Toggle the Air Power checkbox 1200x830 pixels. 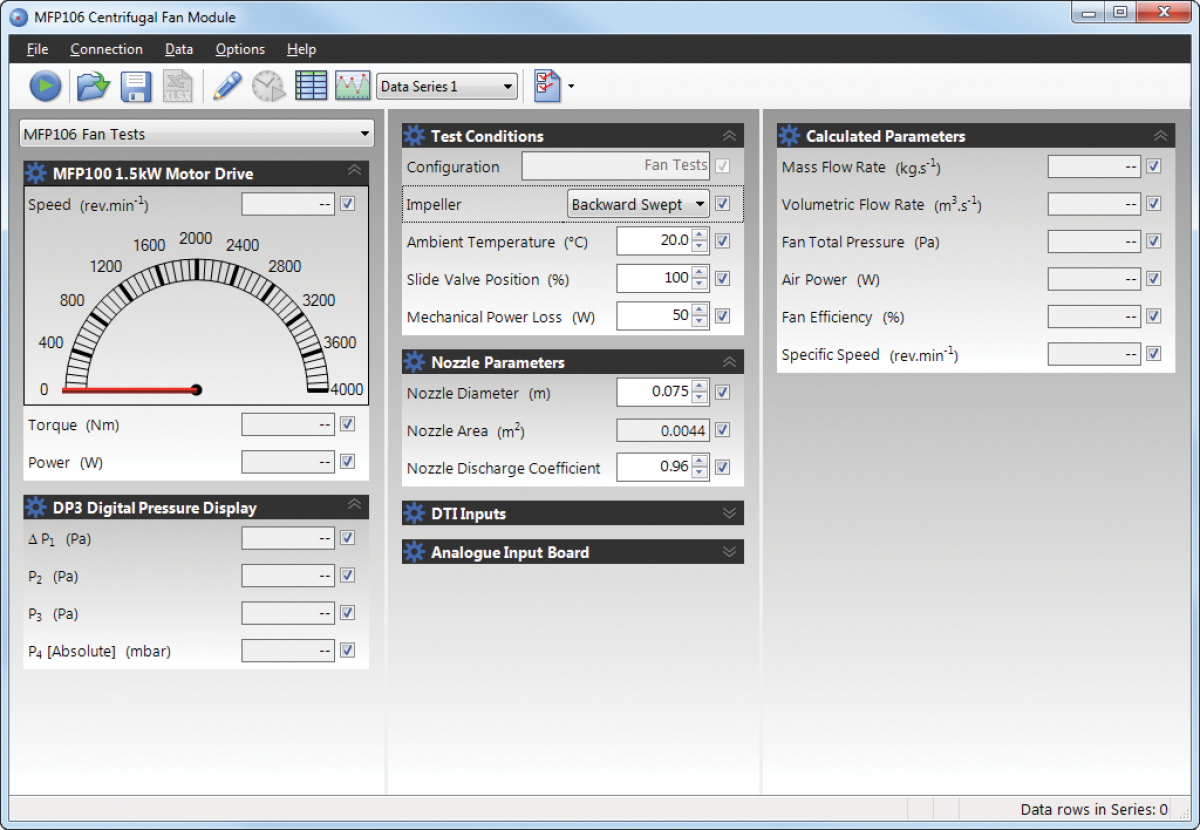tap(1153, 279)
